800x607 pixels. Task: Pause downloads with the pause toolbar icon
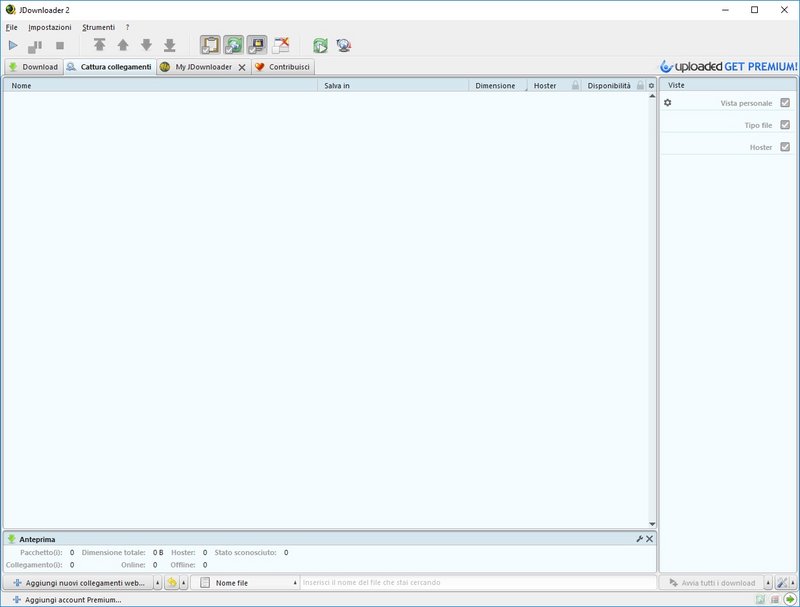(35, 46)
